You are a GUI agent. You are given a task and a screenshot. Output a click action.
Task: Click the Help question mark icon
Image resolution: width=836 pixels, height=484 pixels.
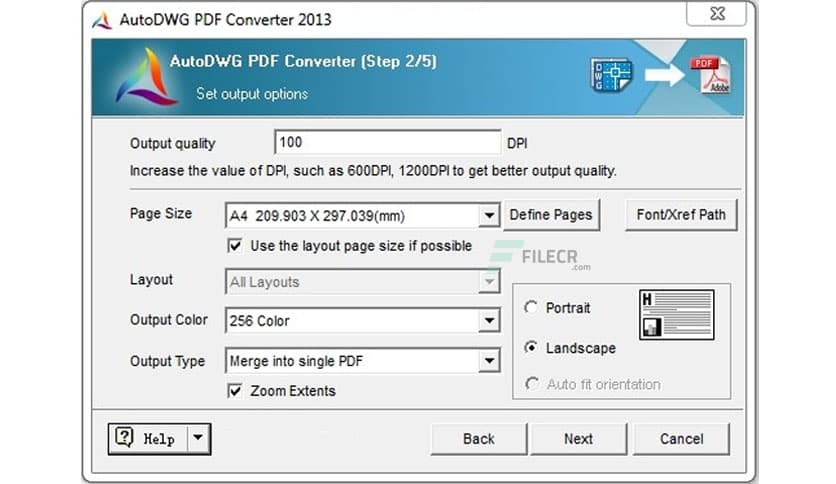pos(124,438)
